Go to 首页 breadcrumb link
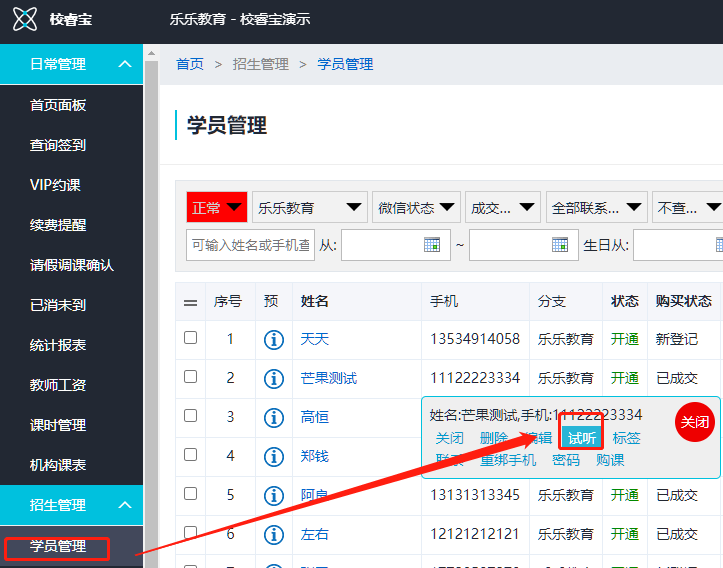Viewport: 723px width, 568px height. 190,64
